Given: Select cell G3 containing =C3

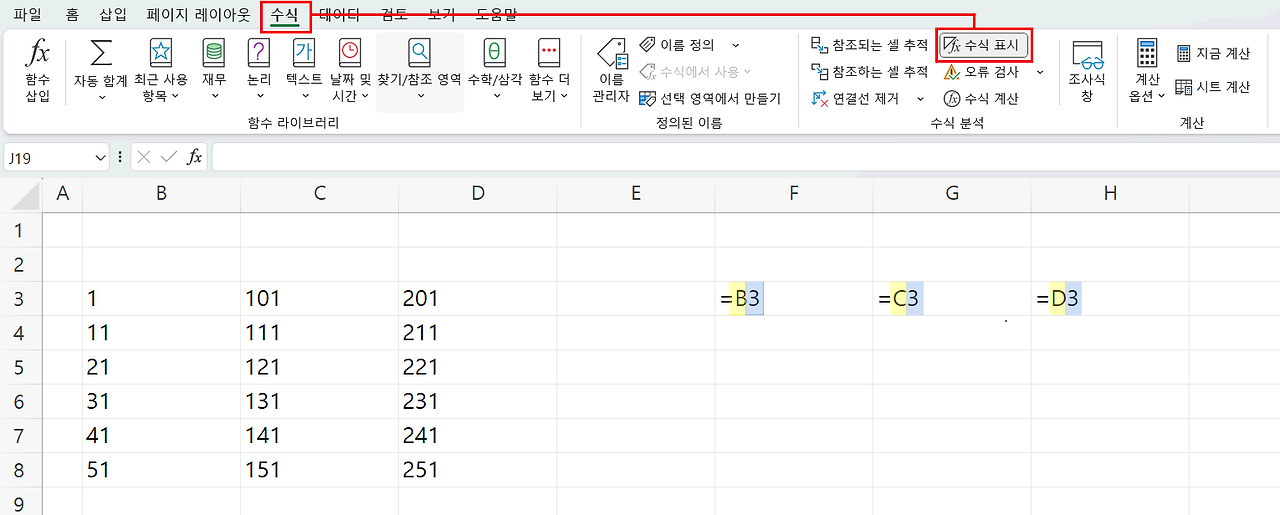Looking at the screenshot, I should click(x=952, y=299).
